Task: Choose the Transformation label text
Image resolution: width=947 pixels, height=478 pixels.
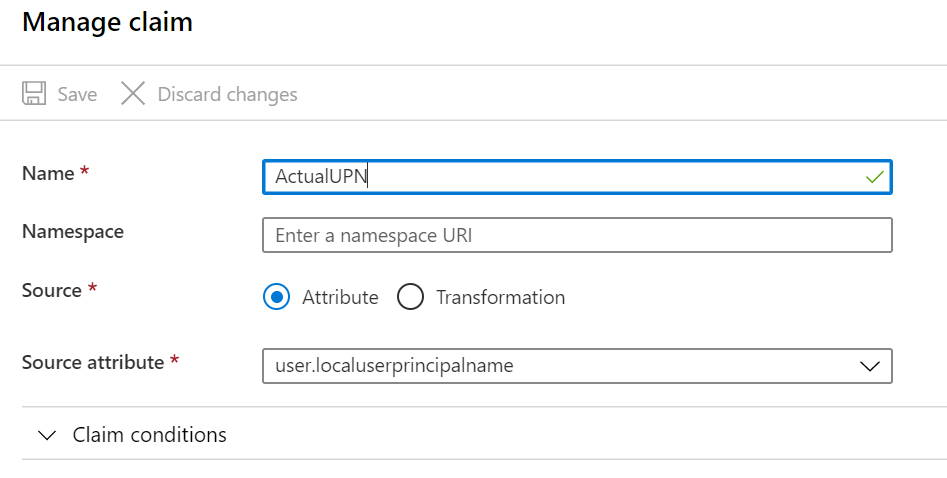Action: click(x=501, y=297)
